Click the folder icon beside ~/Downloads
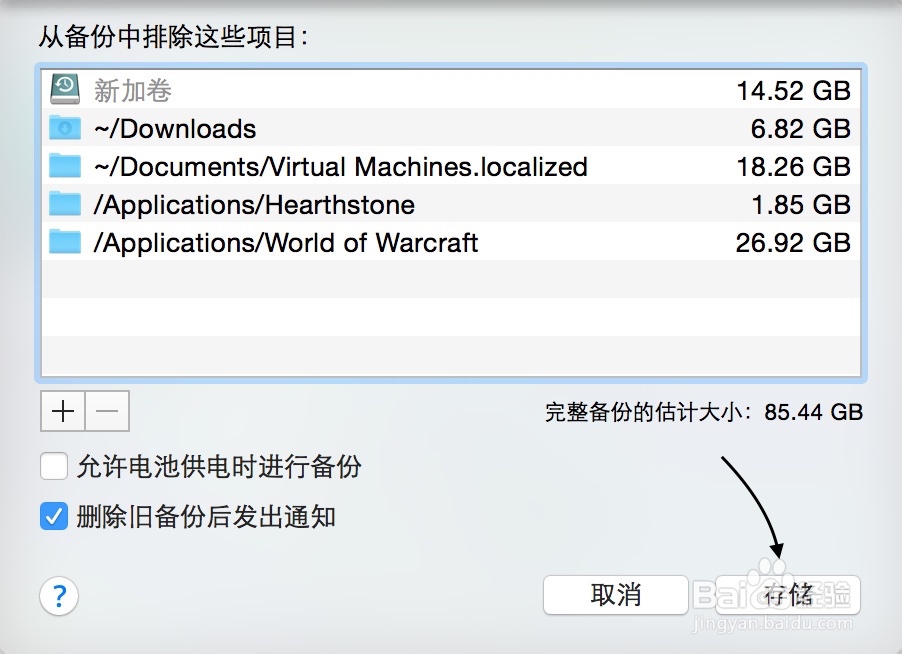Viewport: 902px width, 654px height. click(63, 128)
